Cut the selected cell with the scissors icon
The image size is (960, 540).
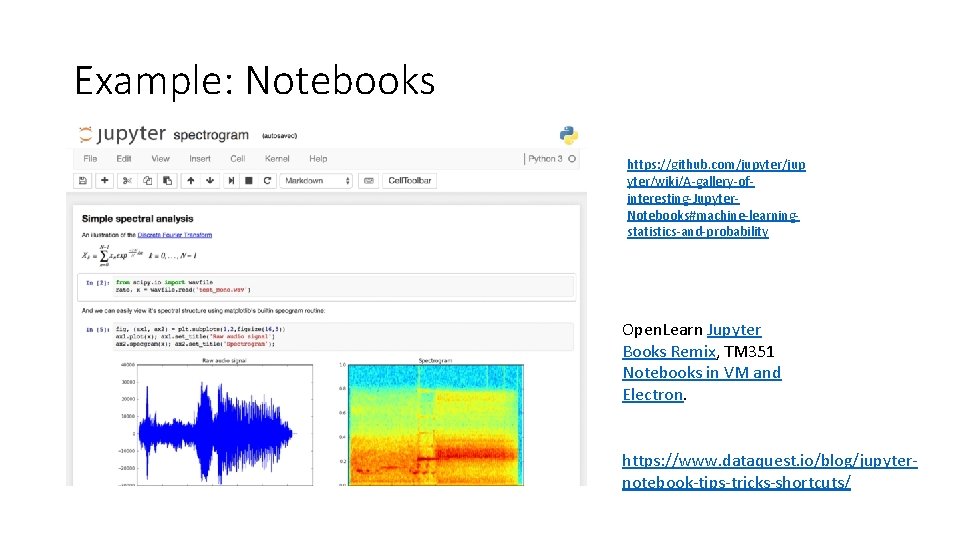coord(127,181)
